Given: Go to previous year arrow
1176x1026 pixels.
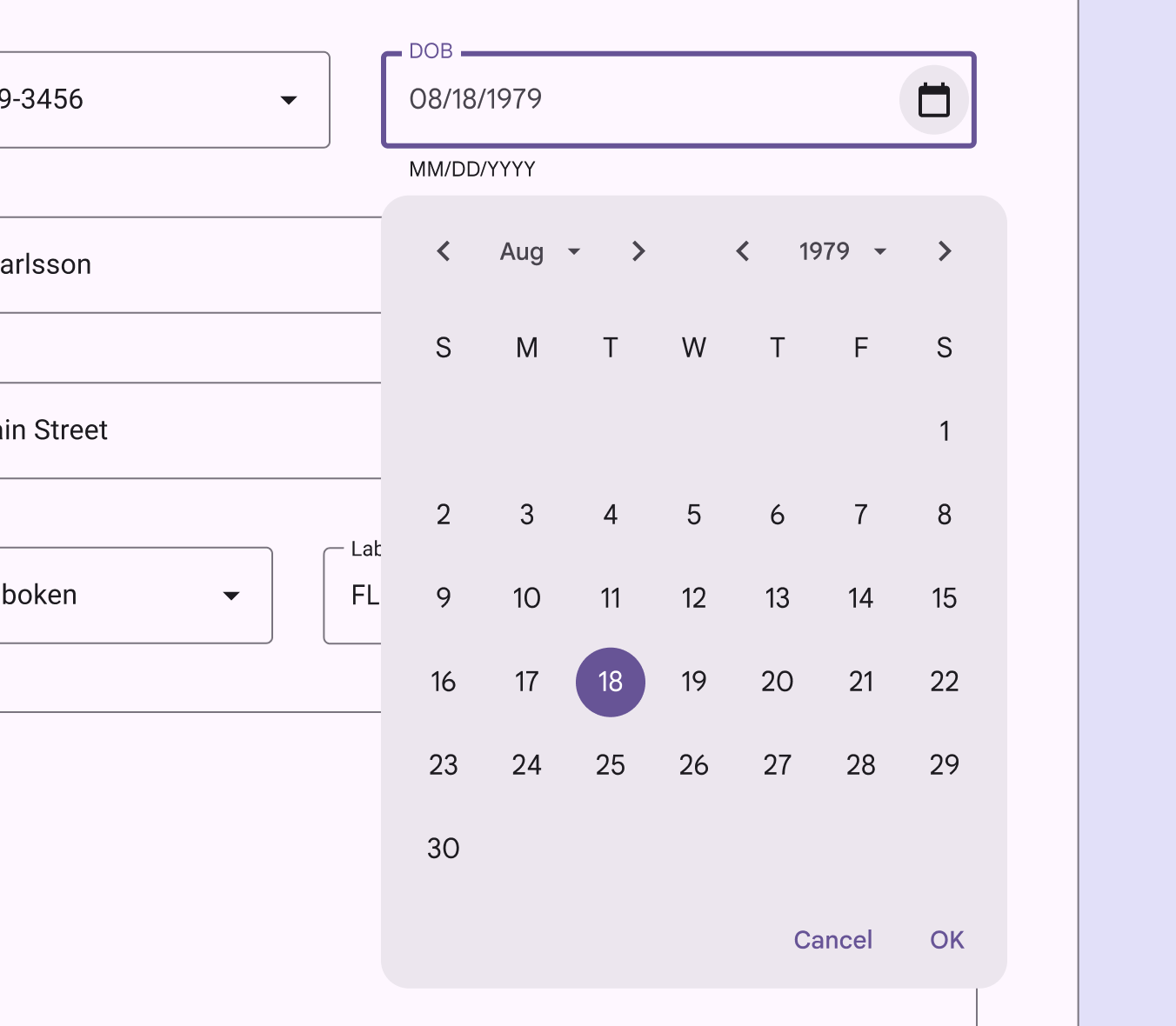Looking at the screenshot, I should tap(743, 251).
